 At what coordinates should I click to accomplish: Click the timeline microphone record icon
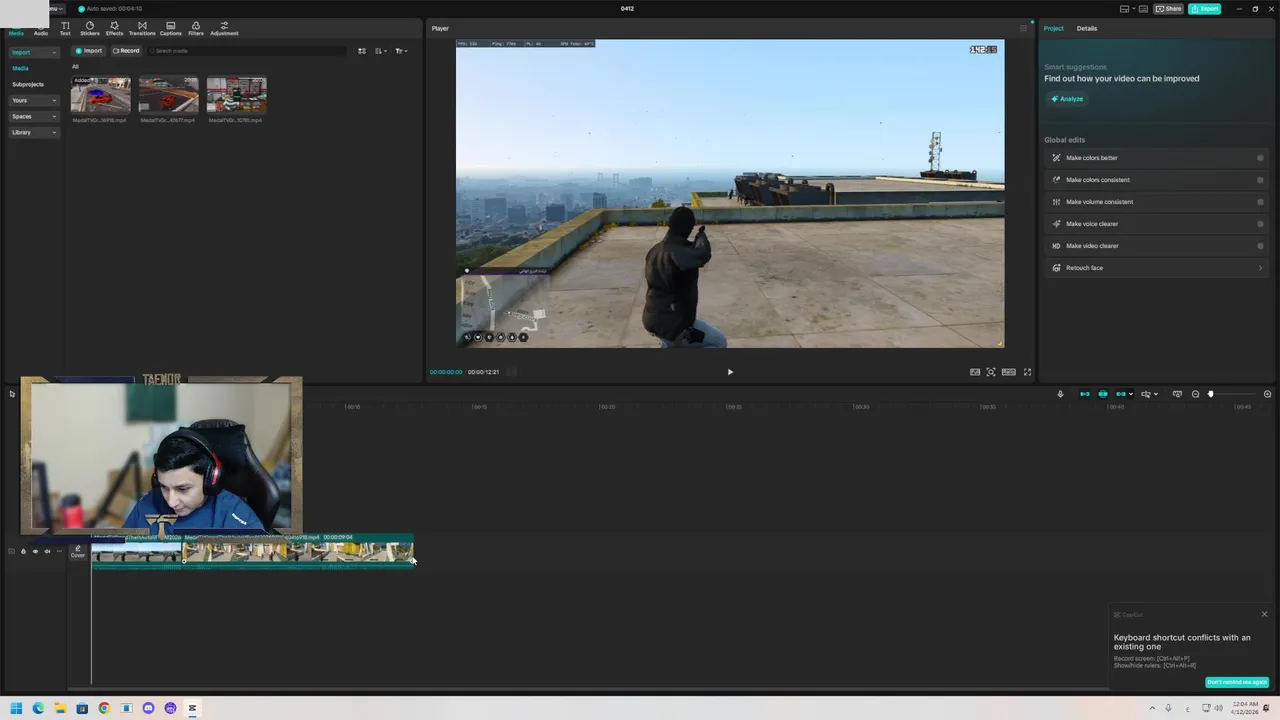click(x=1060, y=394)
